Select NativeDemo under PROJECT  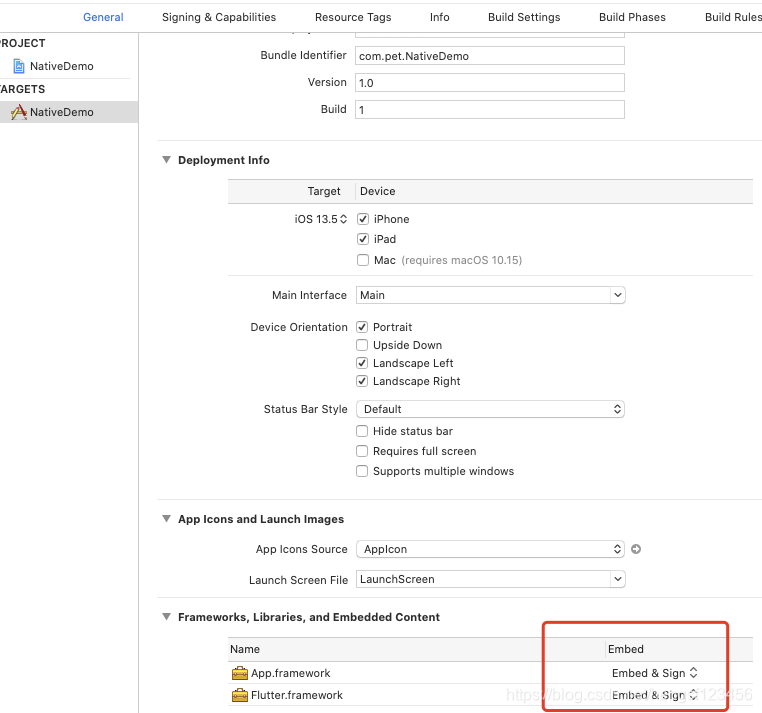click(62, 66)
